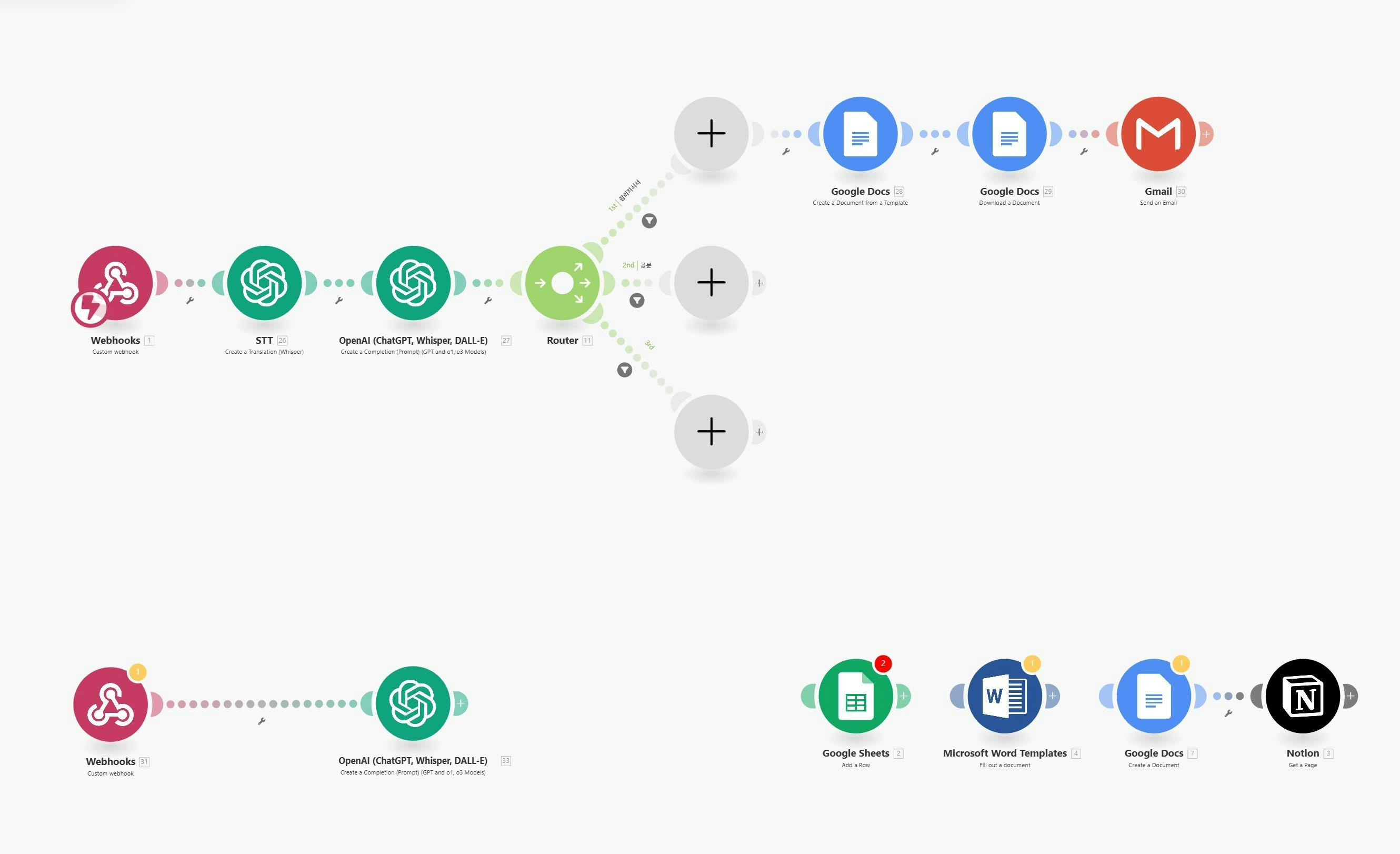Click the empty module on the 2nd route
The width and height of the screenshot is (1400, 854).
[x=711, y=283]
